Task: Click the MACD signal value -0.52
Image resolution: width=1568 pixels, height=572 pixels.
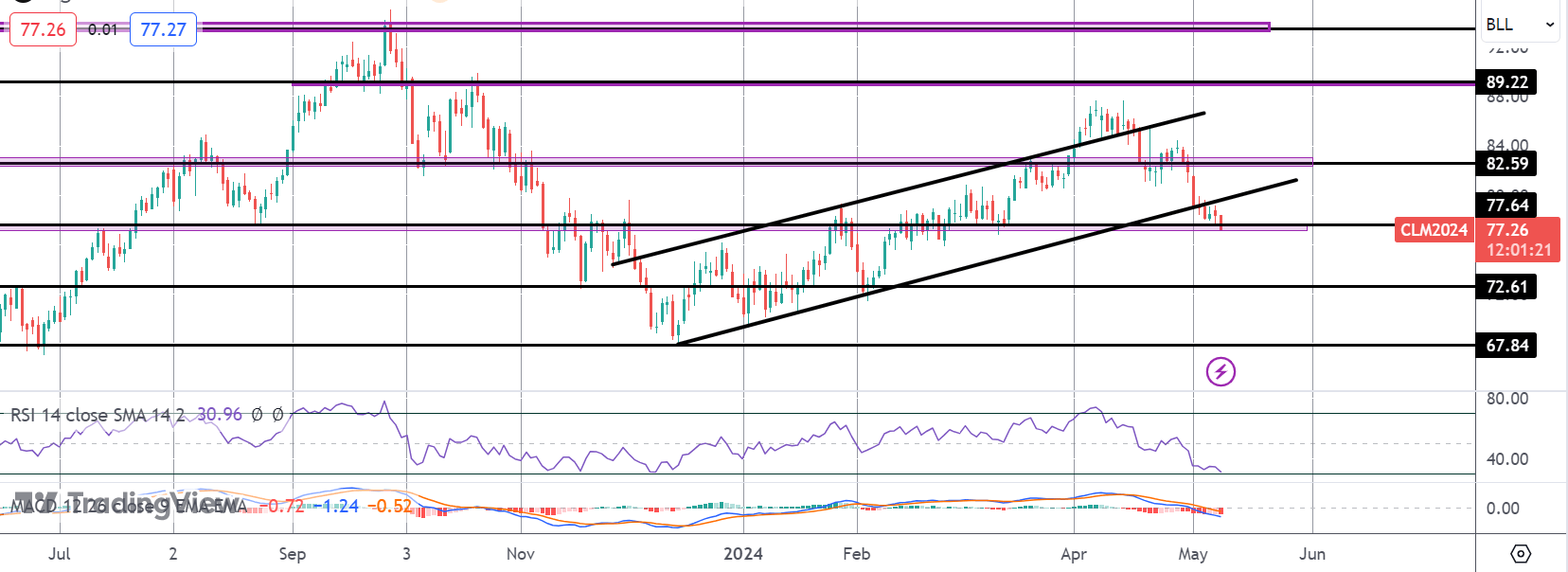Action: (x=389, y=506)
